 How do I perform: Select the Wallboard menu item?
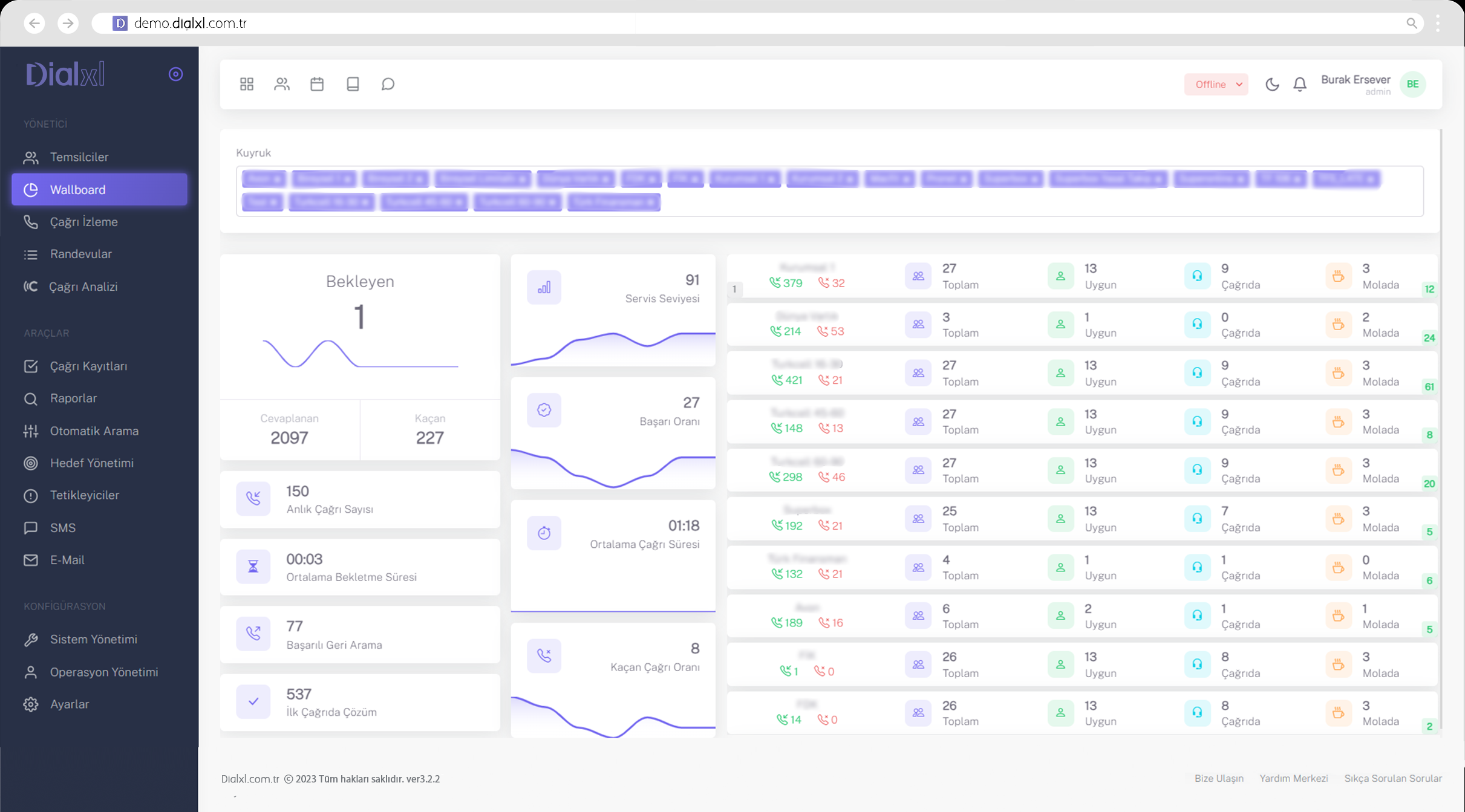click(99, 189)
